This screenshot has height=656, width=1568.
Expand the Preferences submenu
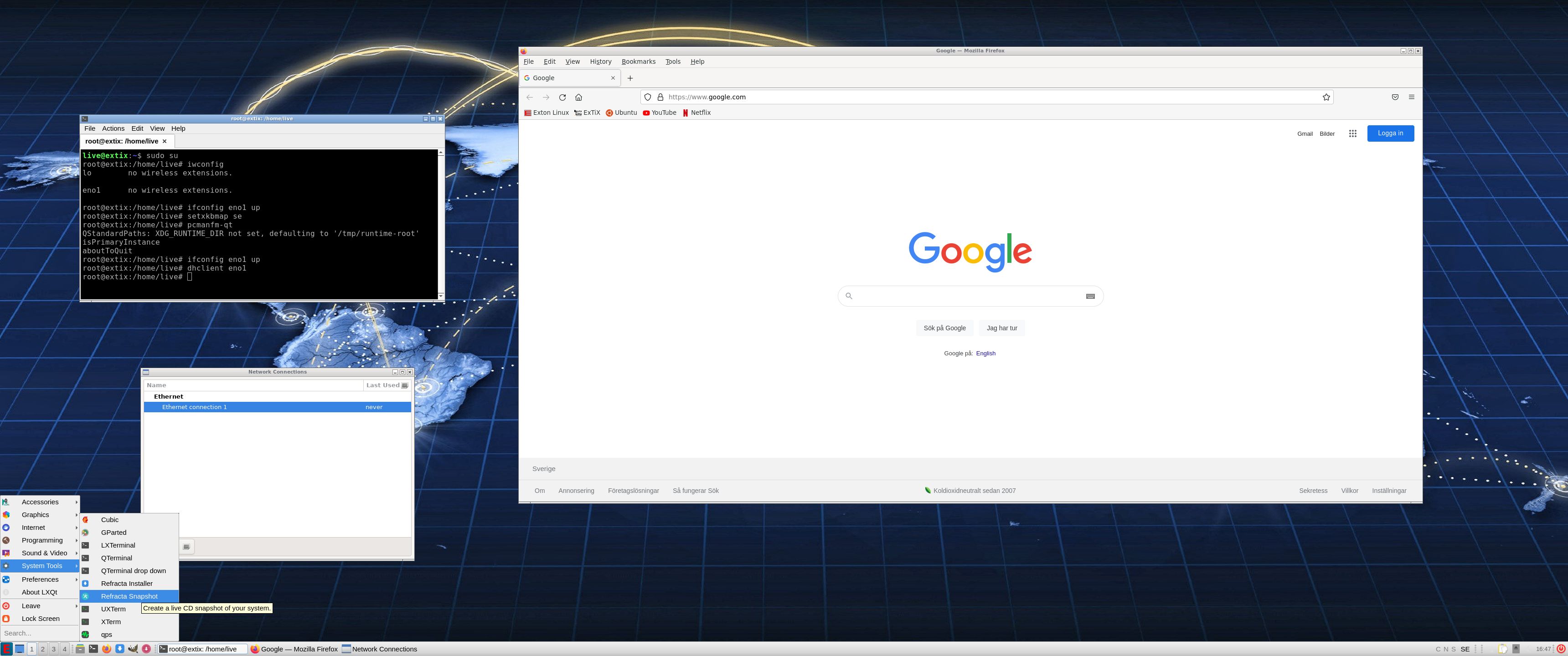[40, 579]
